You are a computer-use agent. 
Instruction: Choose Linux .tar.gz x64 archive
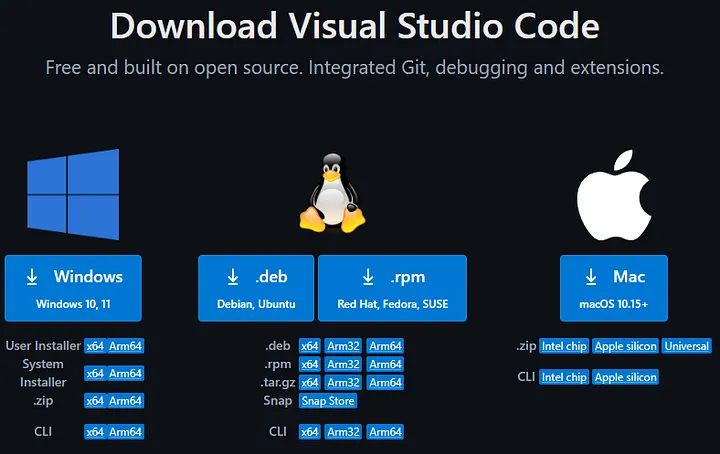[309, 383]
